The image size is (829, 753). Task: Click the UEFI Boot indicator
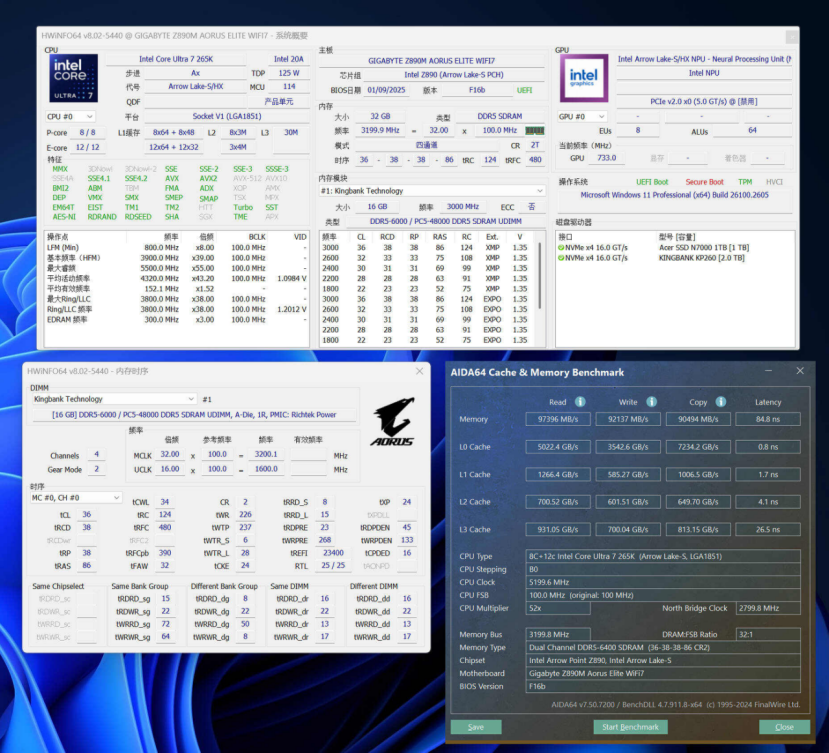click(652, 182)
